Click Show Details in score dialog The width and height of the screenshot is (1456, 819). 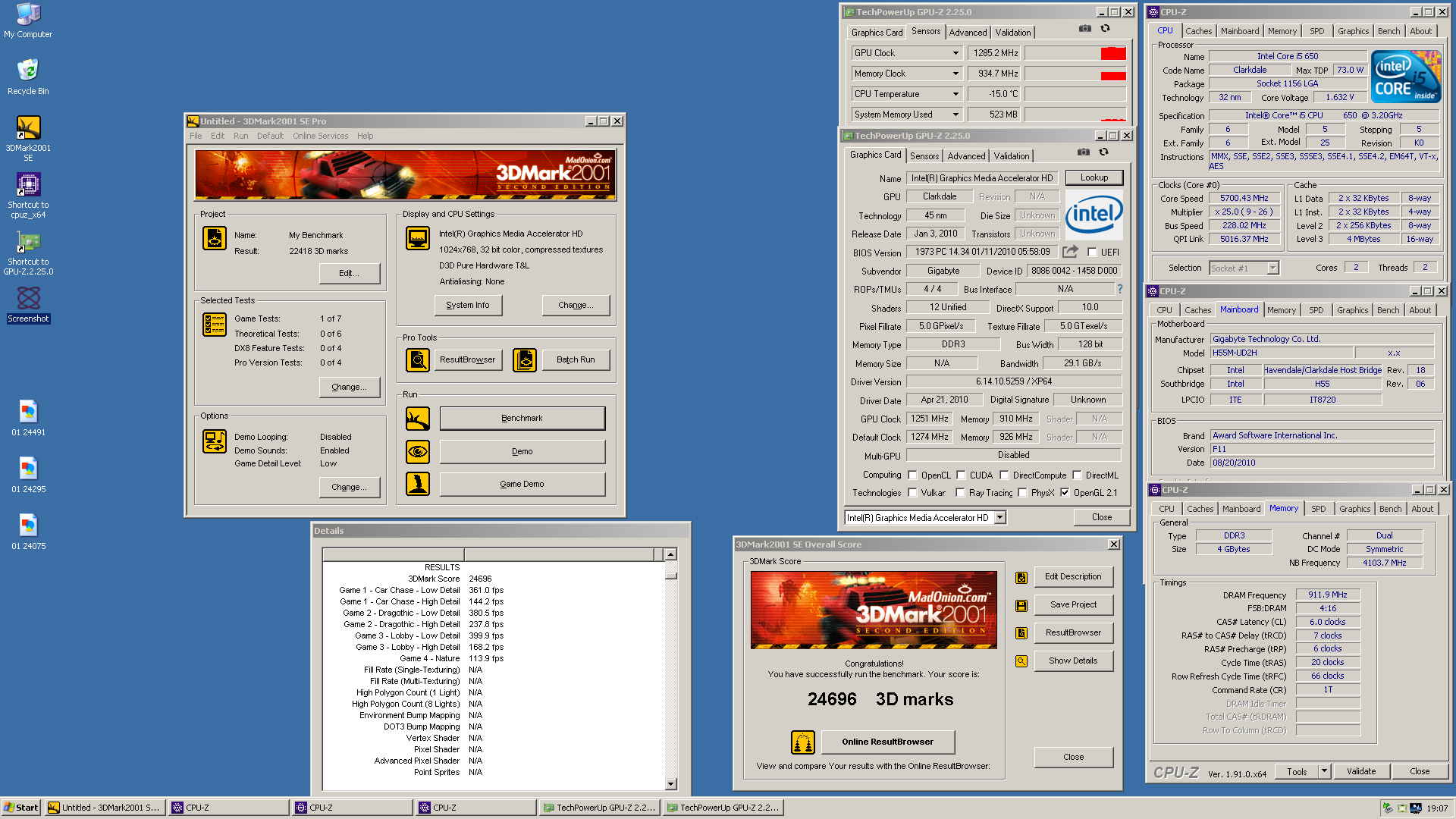[x=1073, y=661]
